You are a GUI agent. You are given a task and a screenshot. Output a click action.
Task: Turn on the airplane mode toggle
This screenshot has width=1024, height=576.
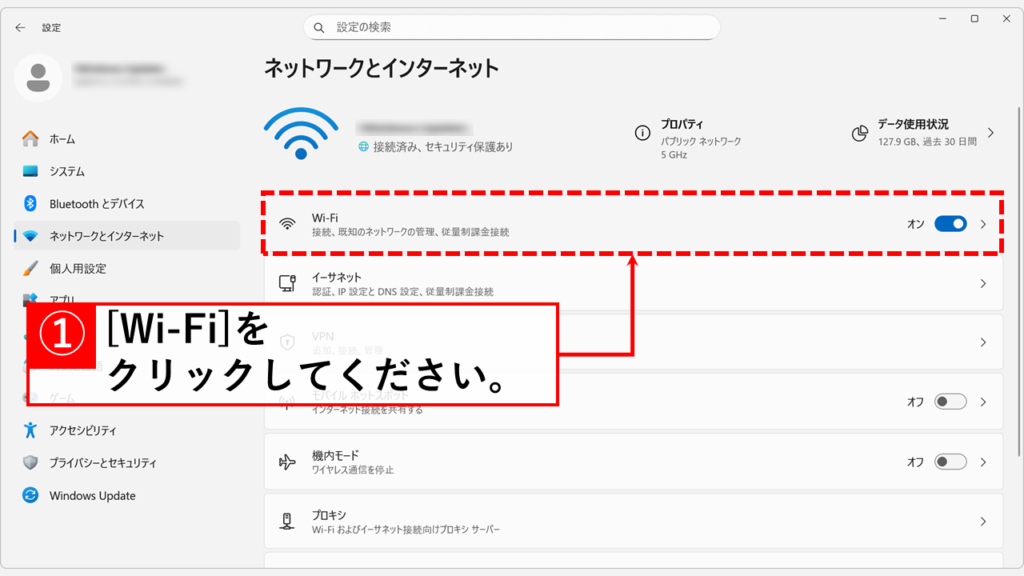coord(950,462)
